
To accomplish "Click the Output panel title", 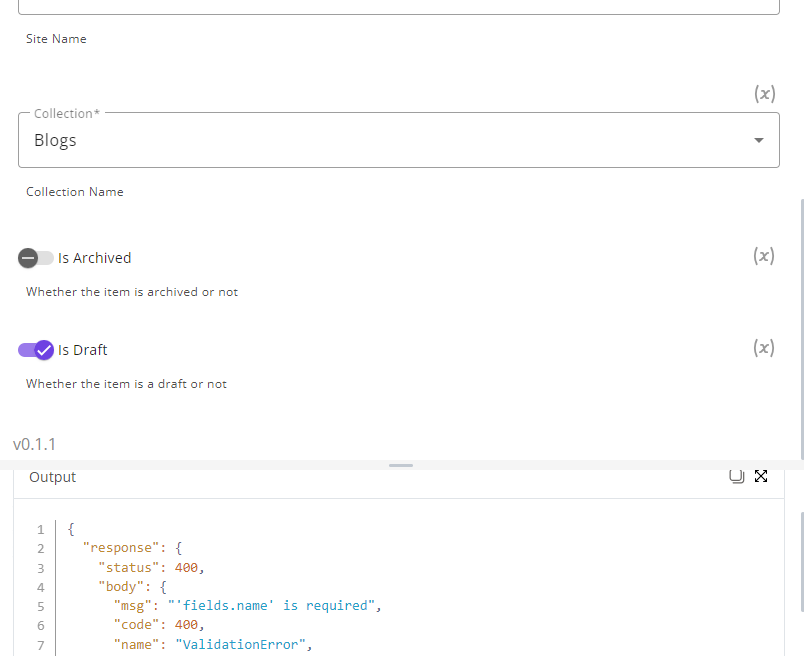I will click(52, 477).
